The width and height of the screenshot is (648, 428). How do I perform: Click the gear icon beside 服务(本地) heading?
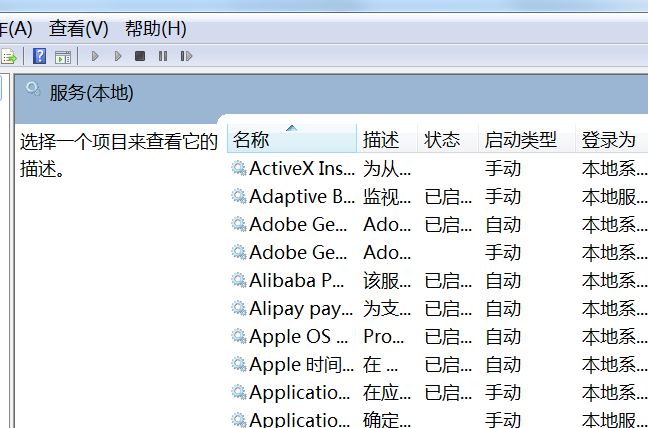tap(34, 91)
